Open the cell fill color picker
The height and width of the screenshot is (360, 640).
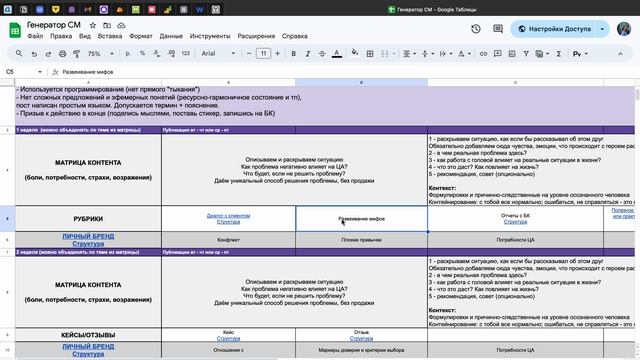tap(355, 53)
